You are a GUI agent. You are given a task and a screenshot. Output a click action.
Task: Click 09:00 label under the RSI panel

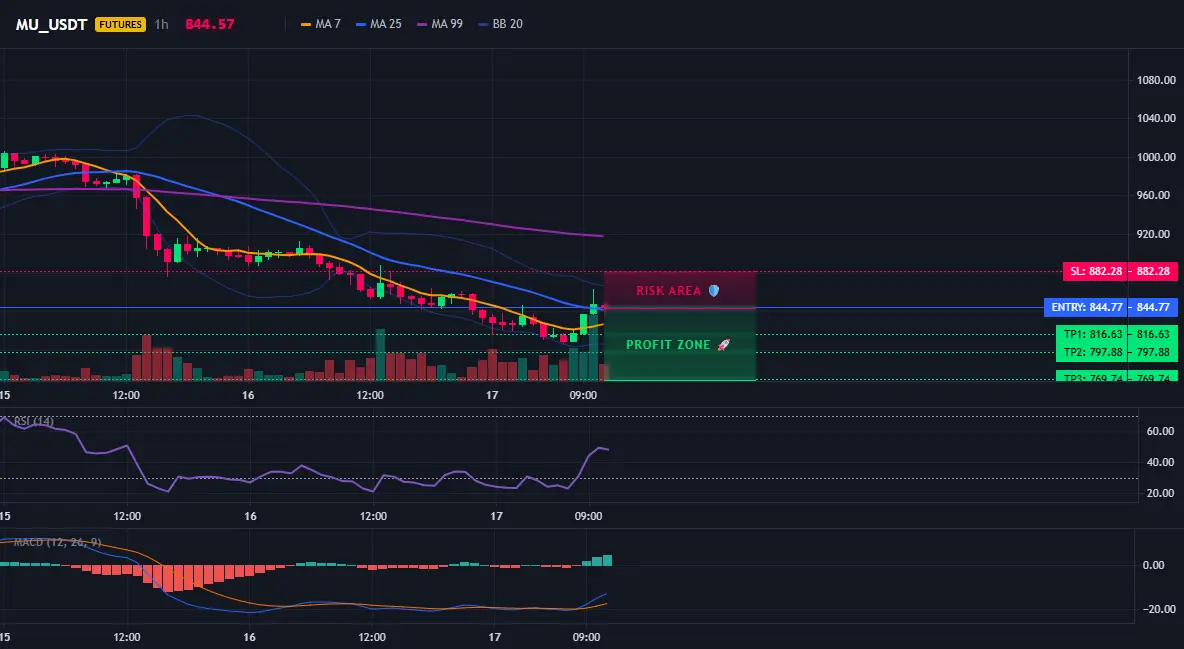tap(588, 516)
